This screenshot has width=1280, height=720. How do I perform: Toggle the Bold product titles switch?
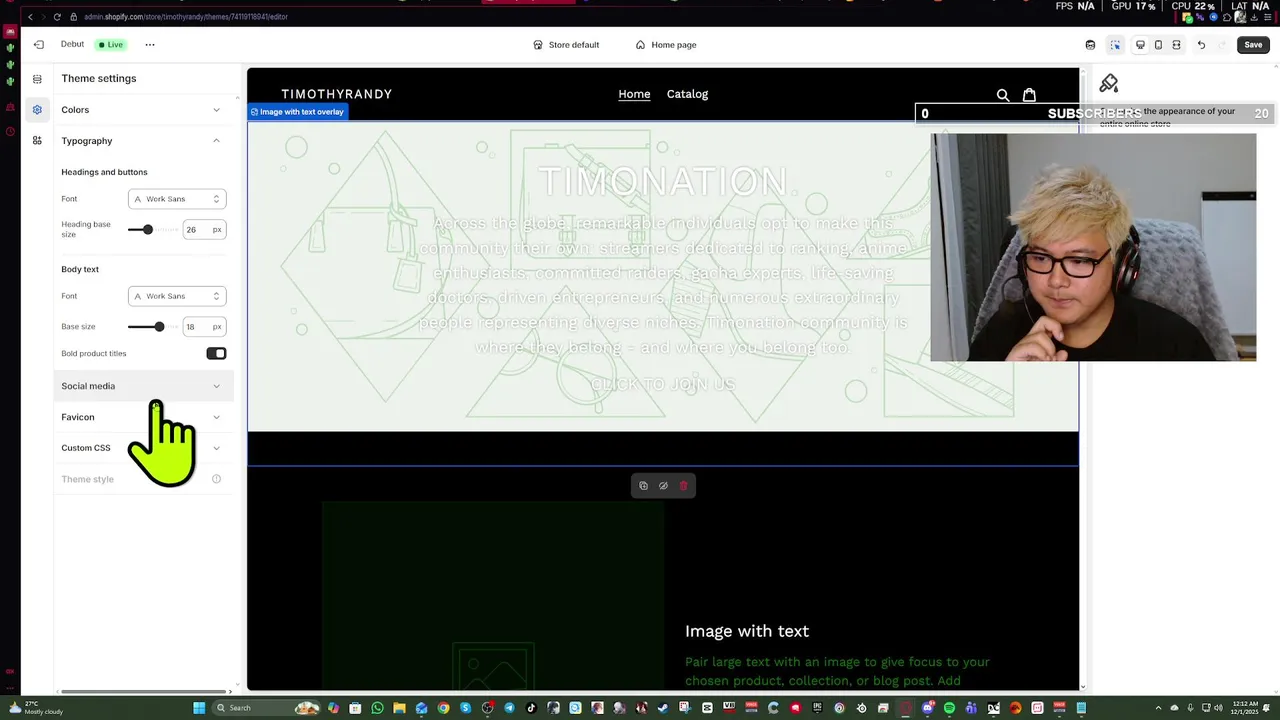coord(216,353)
